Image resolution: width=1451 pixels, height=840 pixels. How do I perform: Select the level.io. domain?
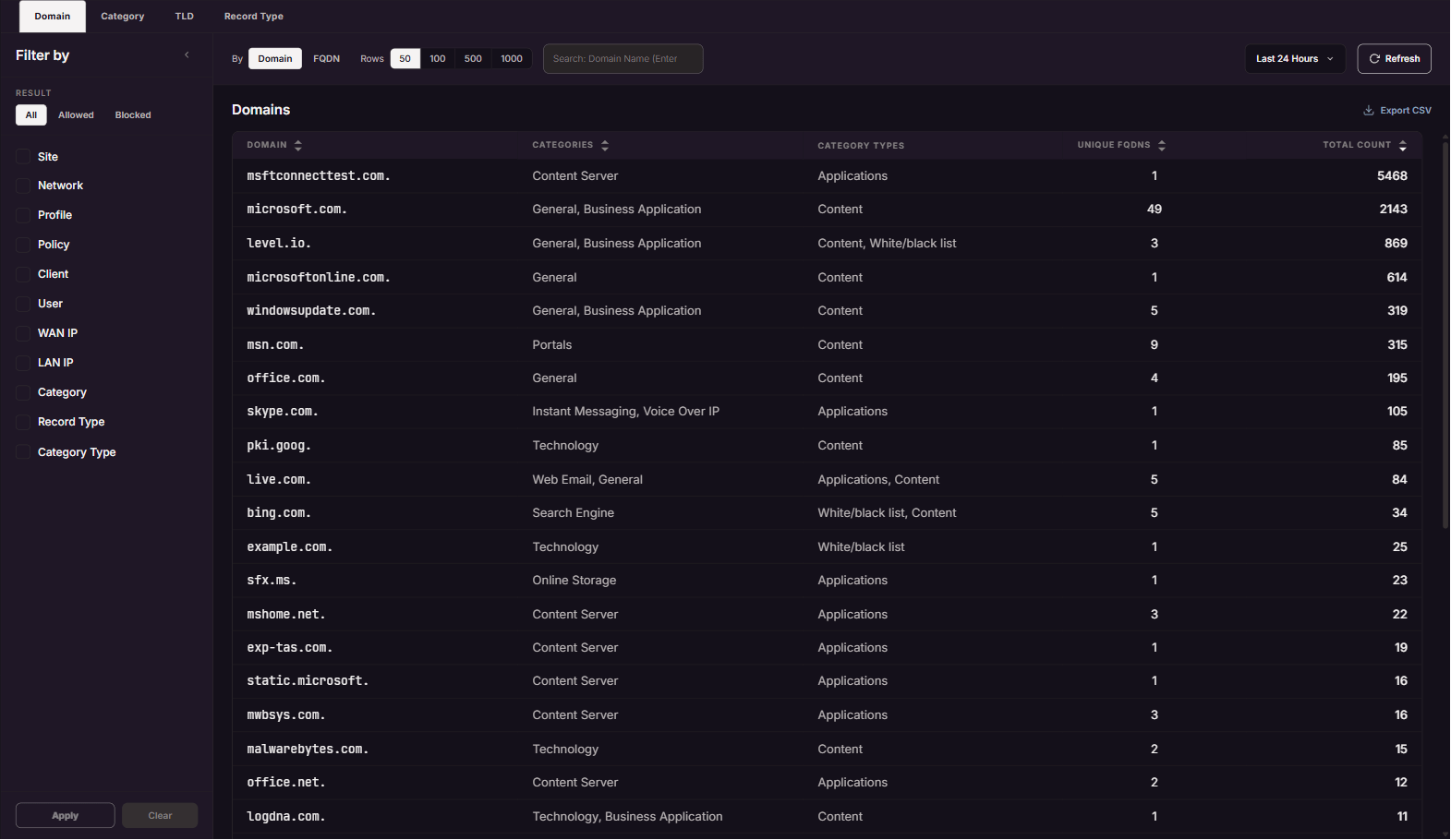tap(279, 244)
